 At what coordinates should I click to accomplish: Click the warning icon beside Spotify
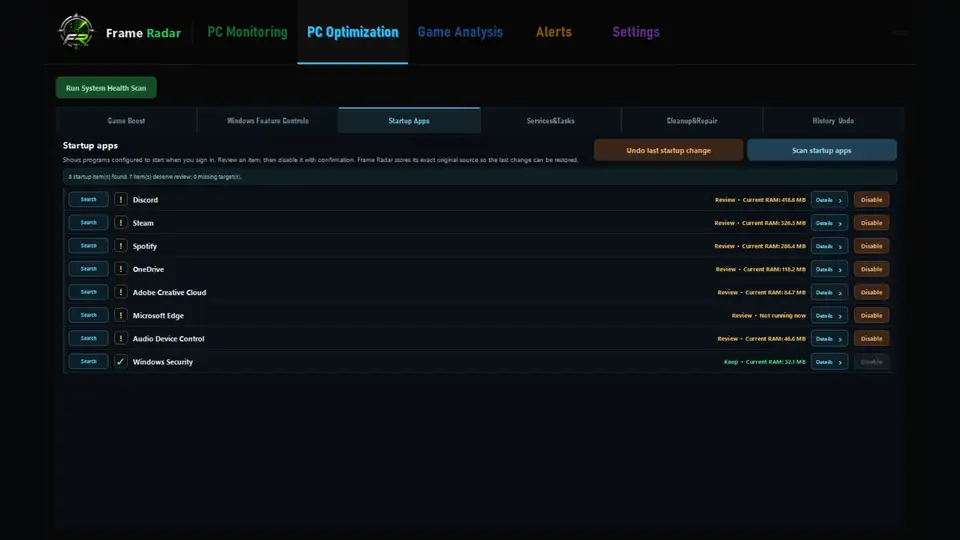(121, 246)
